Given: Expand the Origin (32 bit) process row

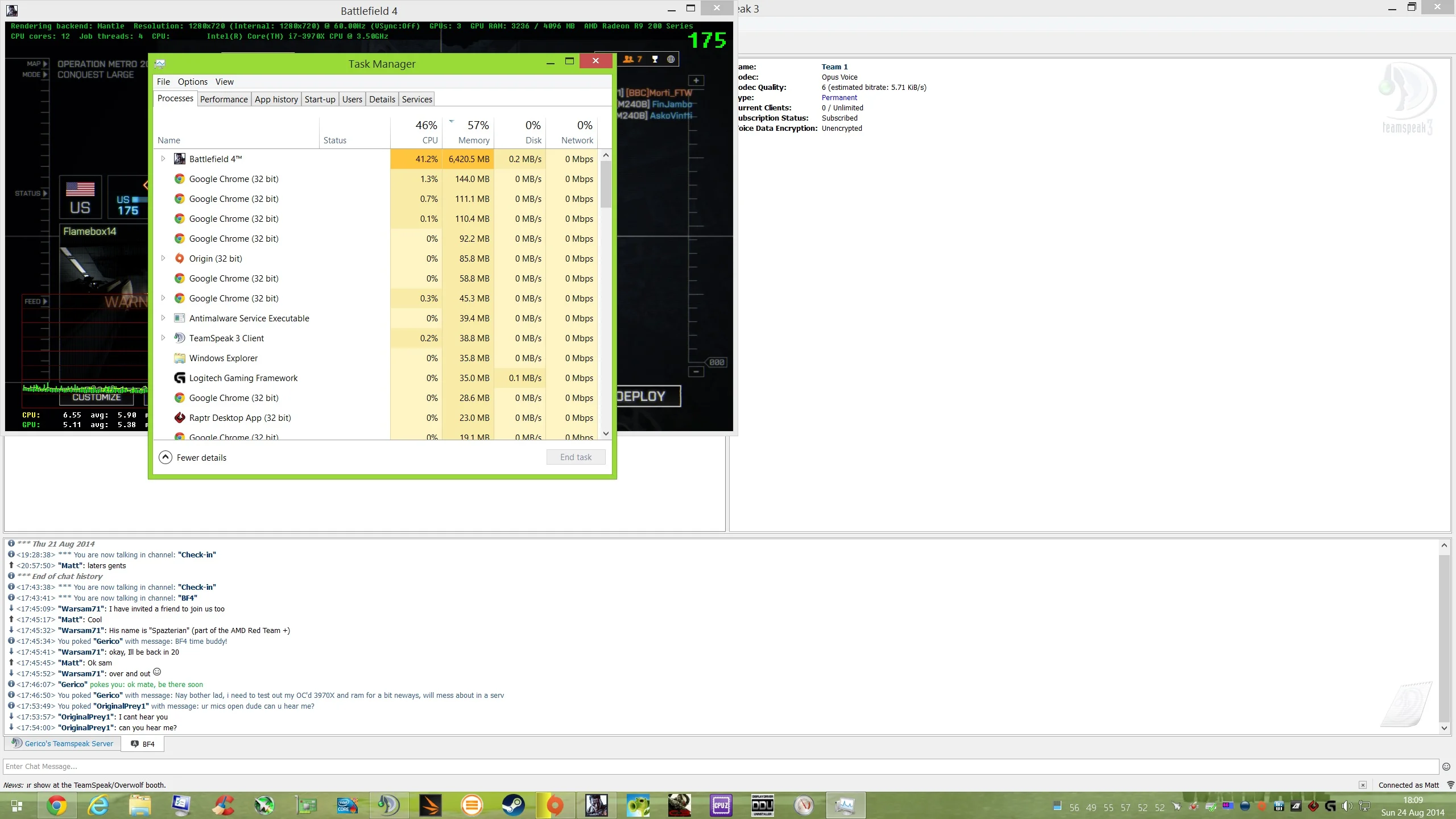Looking at the screenshot, I should (163, 258).
